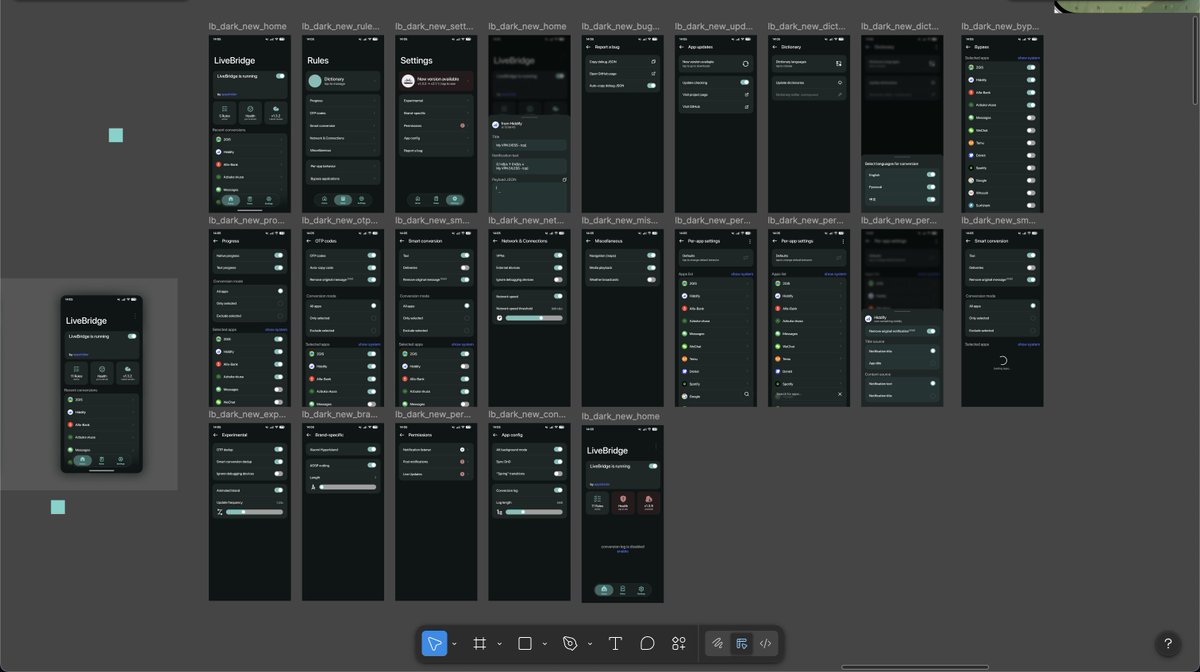This screenshot has width=1200, height=672.
Task: Open the Actions and components tool
Action: pyautogui.click(x=679, y=644)
